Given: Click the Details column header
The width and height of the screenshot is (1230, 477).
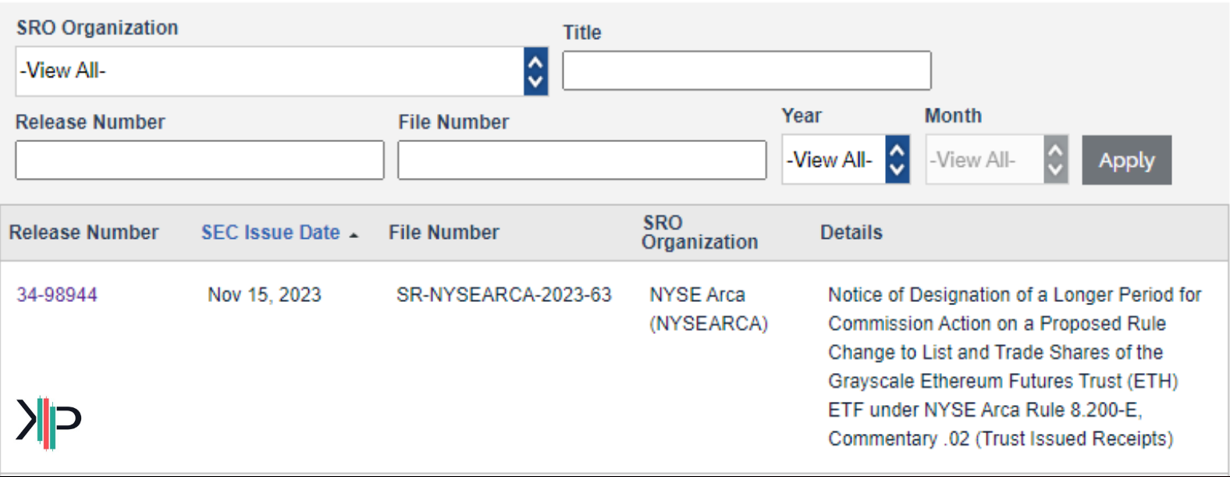Looking at the screenshot, I should point(851,233).
